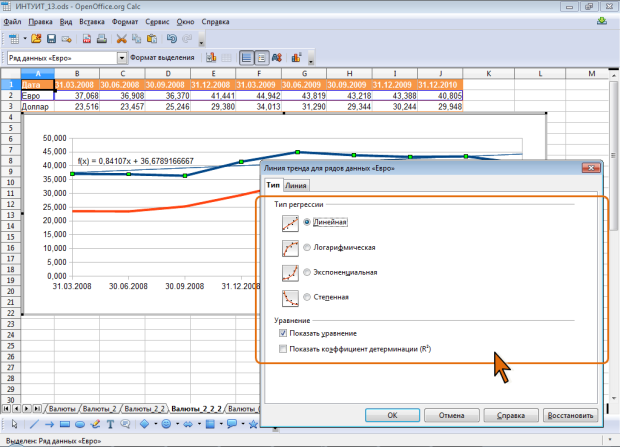Select the Rectangle drawing tool

point(65,424)
